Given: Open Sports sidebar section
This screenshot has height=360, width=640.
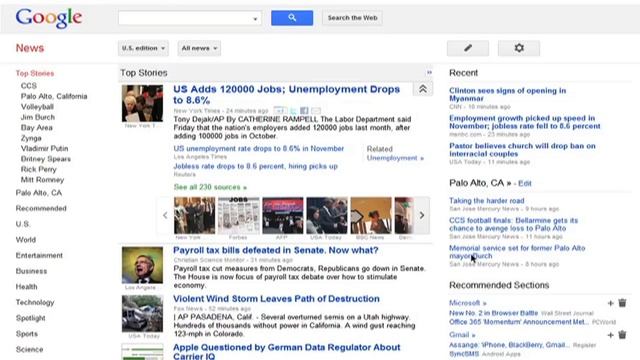Looking at the screenshot, I should point(27,334).
